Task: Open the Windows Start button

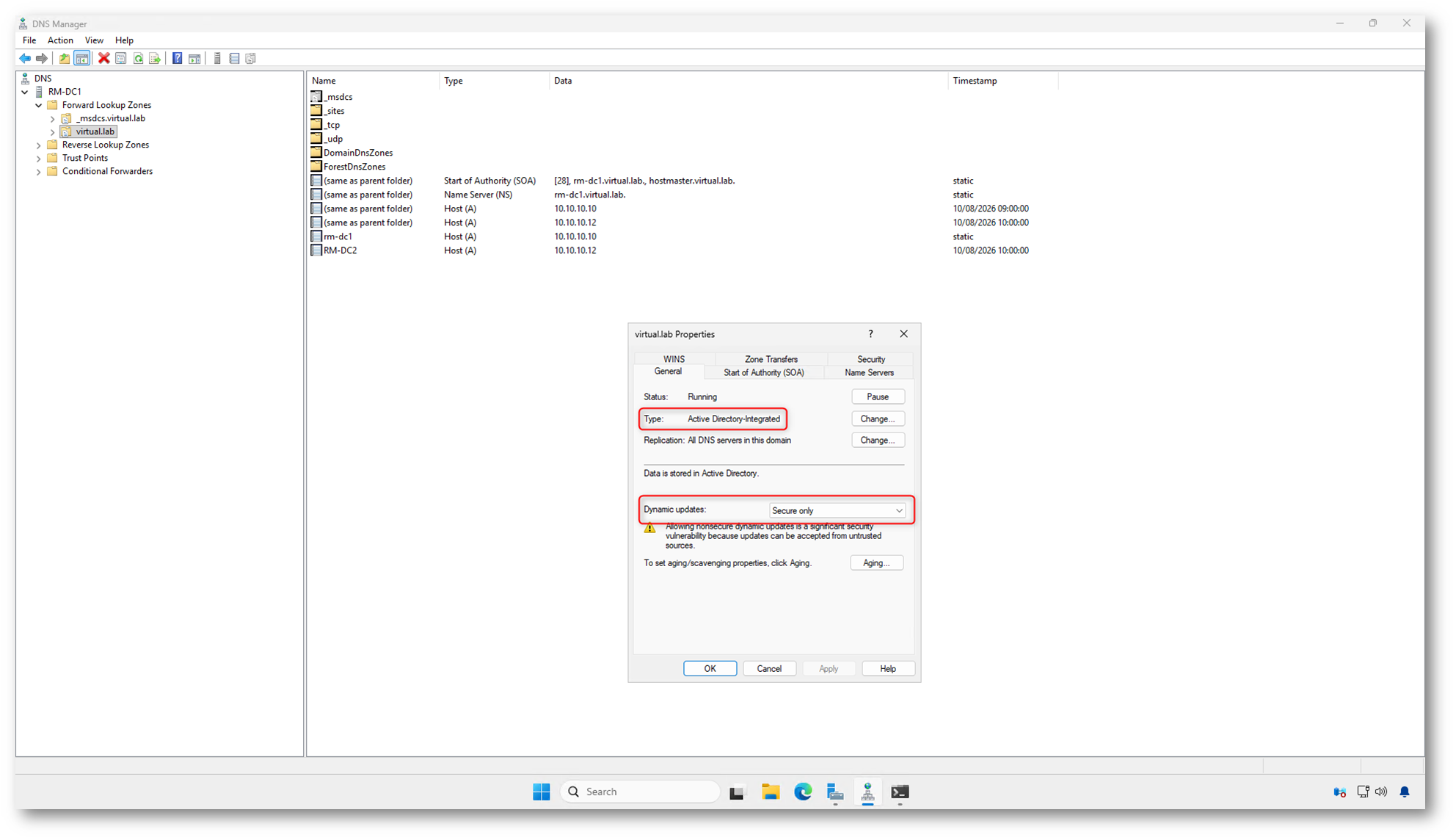Action: coord(542,792)
